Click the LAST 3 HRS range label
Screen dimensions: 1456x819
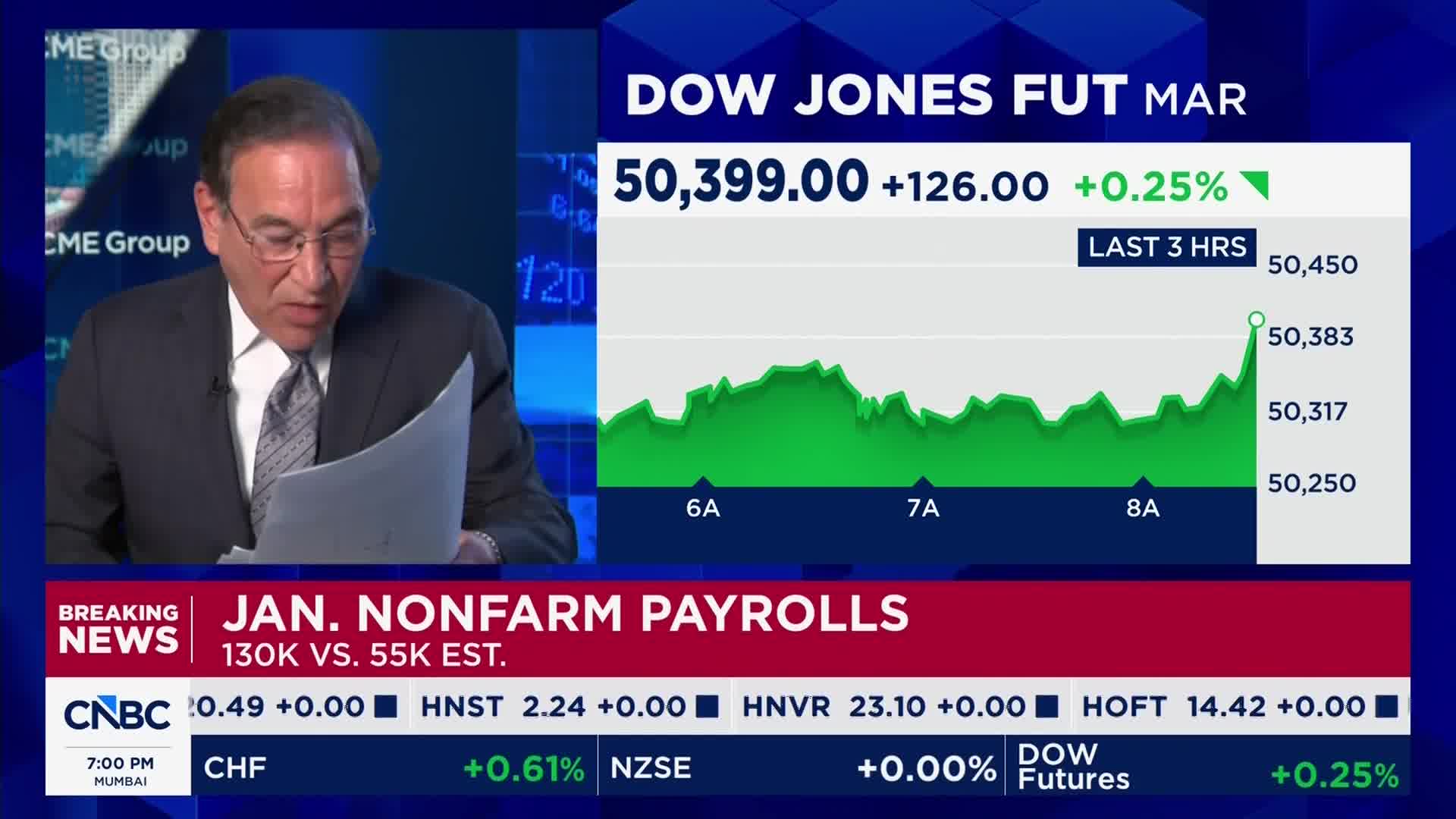pos(1167,247)
